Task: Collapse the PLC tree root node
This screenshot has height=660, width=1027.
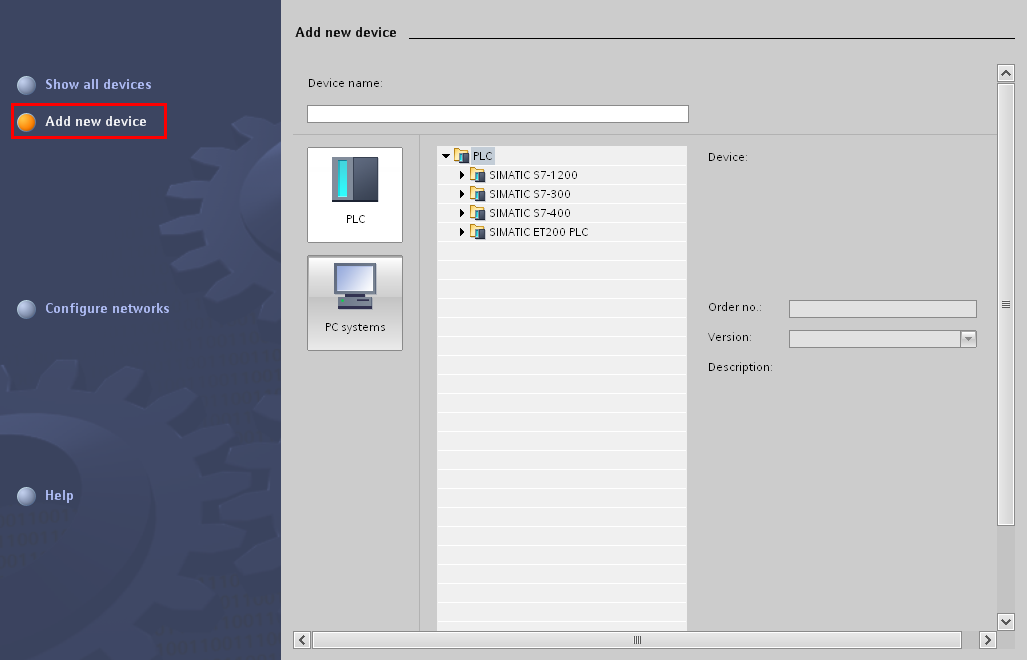Action: pyautogui.click(x=446, y=156)
